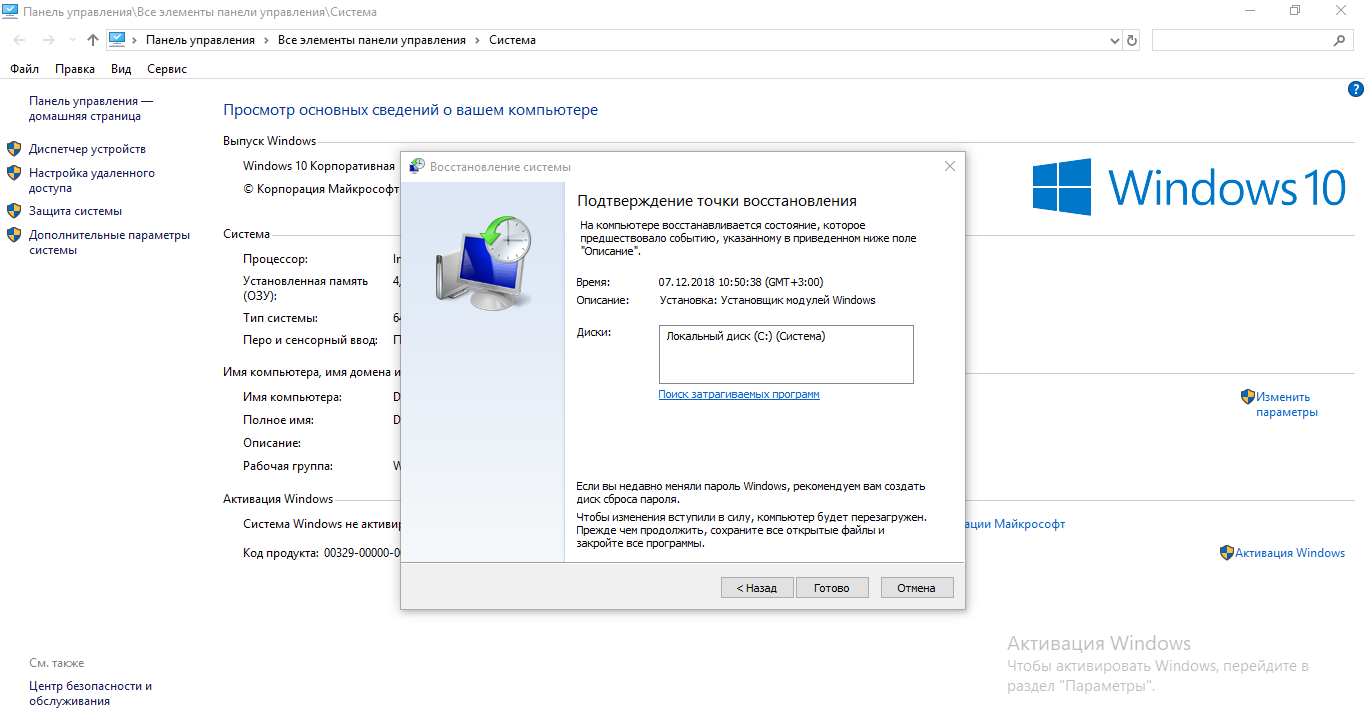Open the Вид menu
This screenshot has width=1365, height=718.
[x=121, y=69]
